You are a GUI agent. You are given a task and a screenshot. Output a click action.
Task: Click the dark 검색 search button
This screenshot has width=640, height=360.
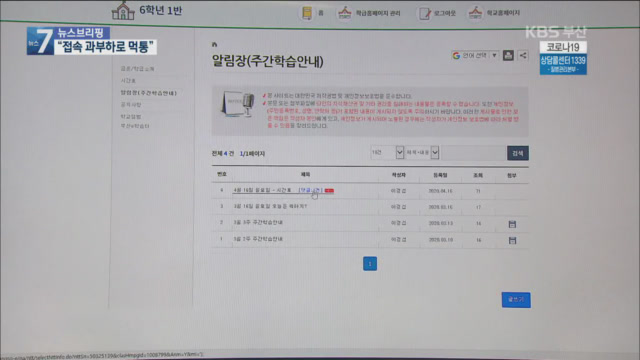[x=518, y=153]
